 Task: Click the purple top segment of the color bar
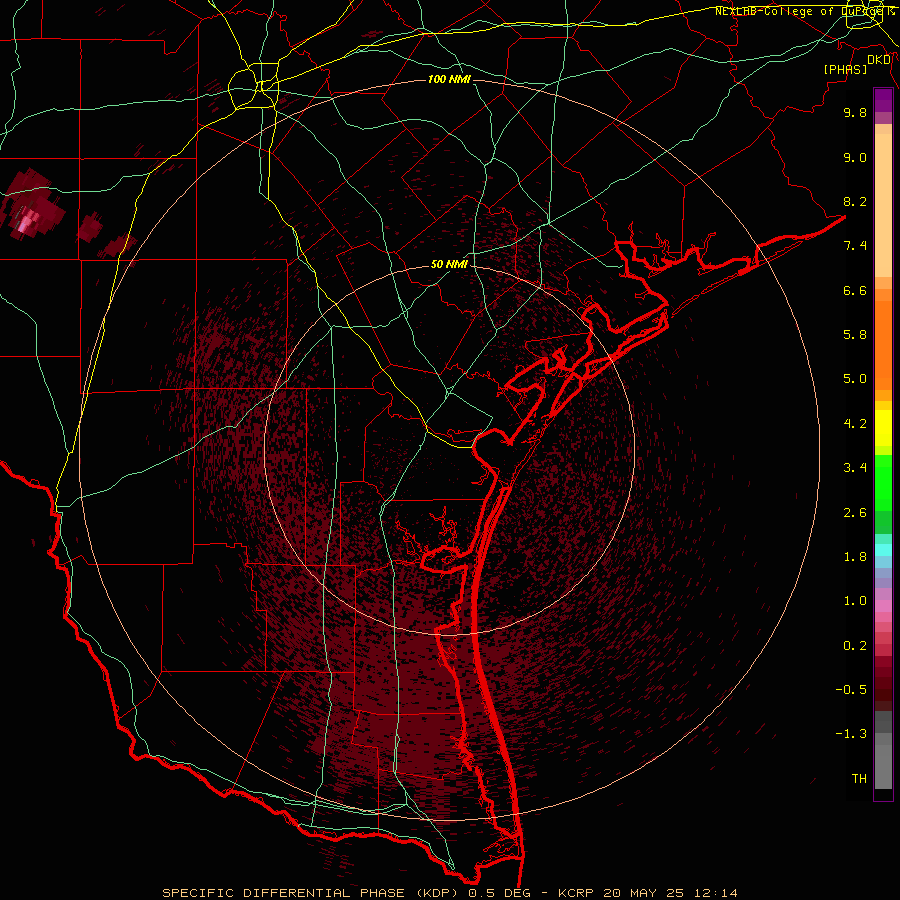883,100
